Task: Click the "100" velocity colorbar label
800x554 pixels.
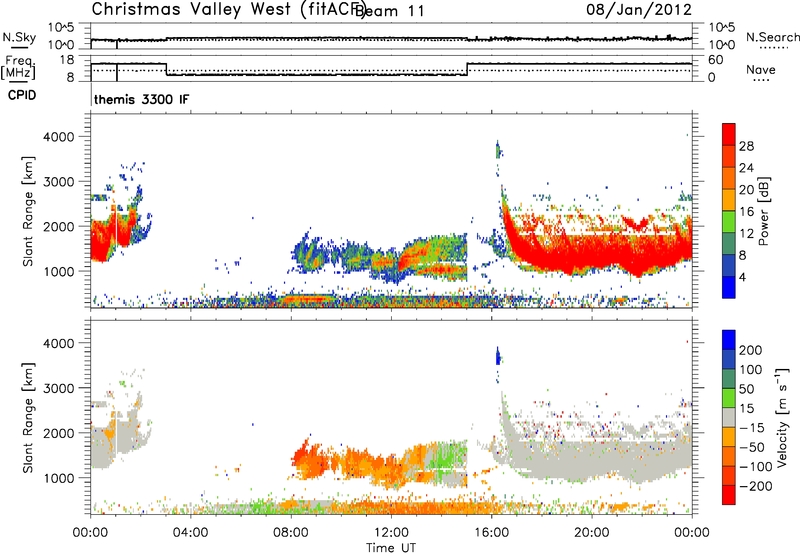Action: (751, 370)
